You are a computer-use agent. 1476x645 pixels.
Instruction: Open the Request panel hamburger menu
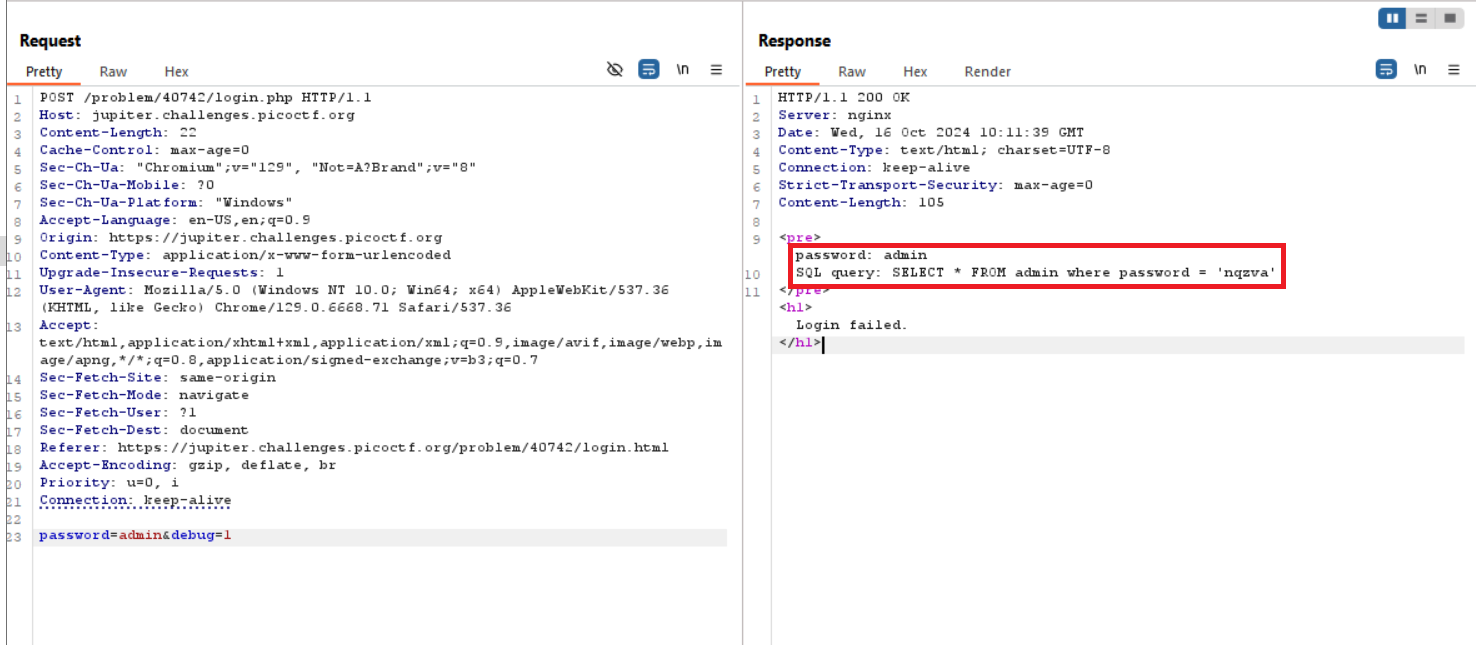click(716, 70)
